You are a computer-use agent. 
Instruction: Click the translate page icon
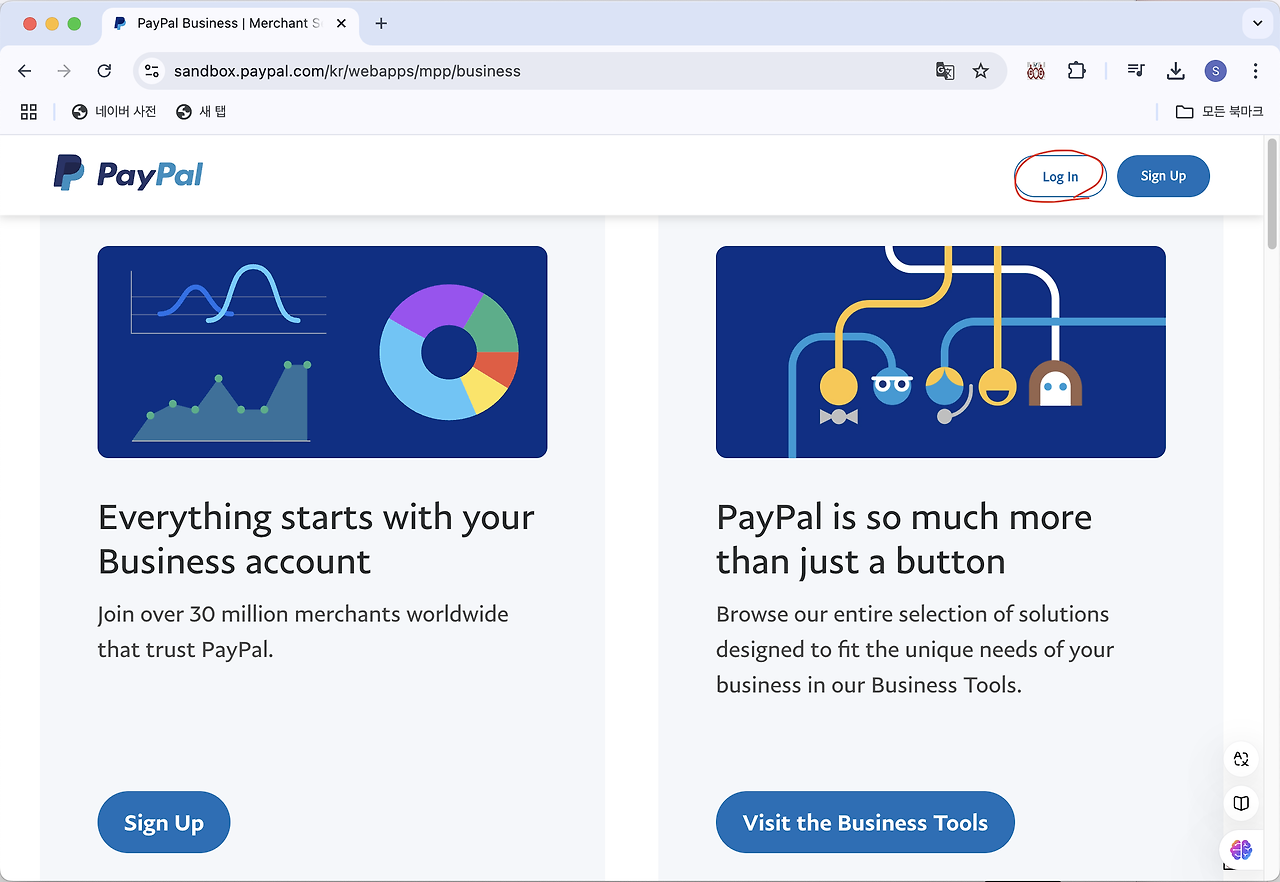tap(944, 71)
